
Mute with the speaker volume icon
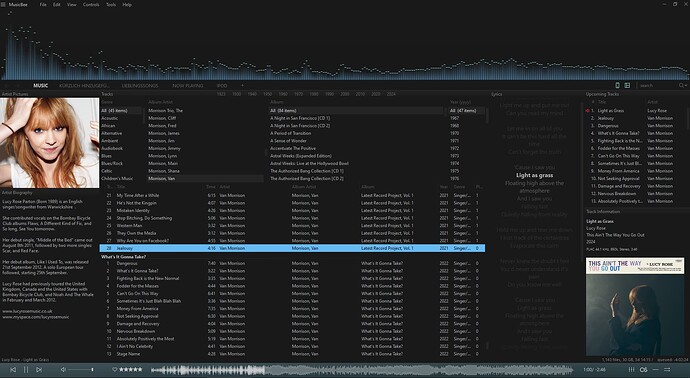coord(63,370)
